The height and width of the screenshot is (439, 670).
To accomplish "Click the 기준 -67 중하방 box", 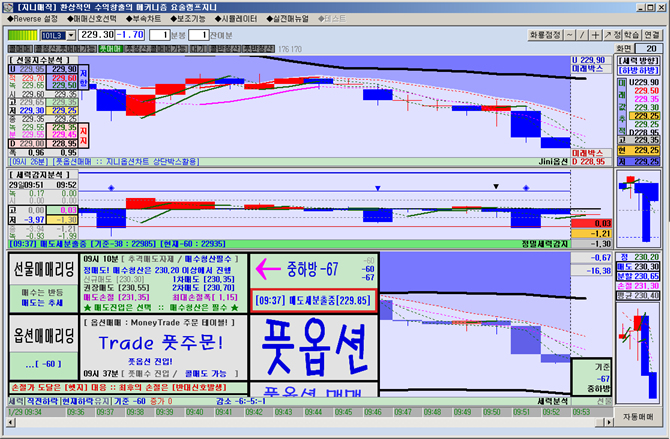I will [x=592, y=378].
